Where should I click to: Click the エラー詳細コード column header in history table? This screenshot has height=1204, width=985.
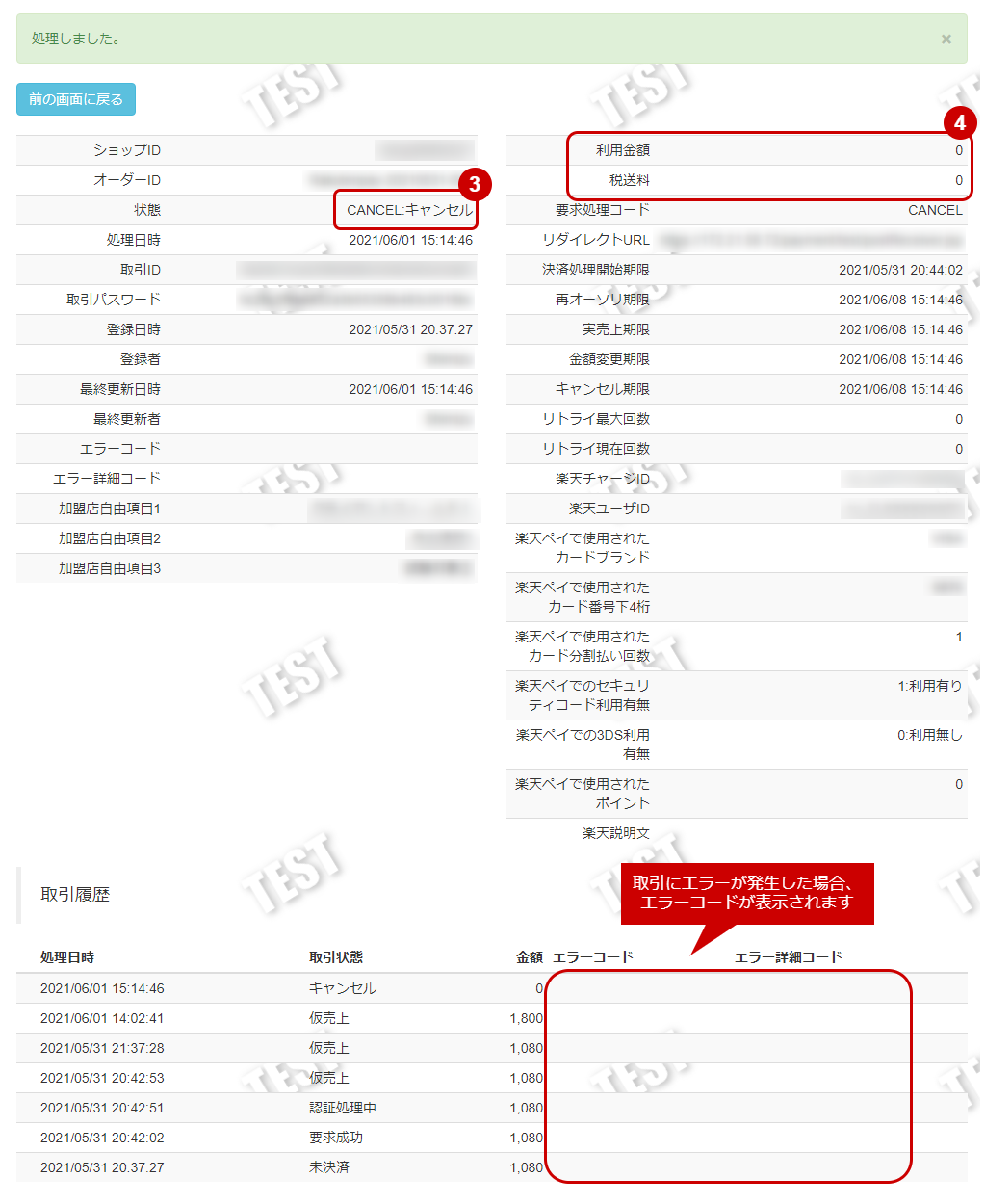coord(789,957)
